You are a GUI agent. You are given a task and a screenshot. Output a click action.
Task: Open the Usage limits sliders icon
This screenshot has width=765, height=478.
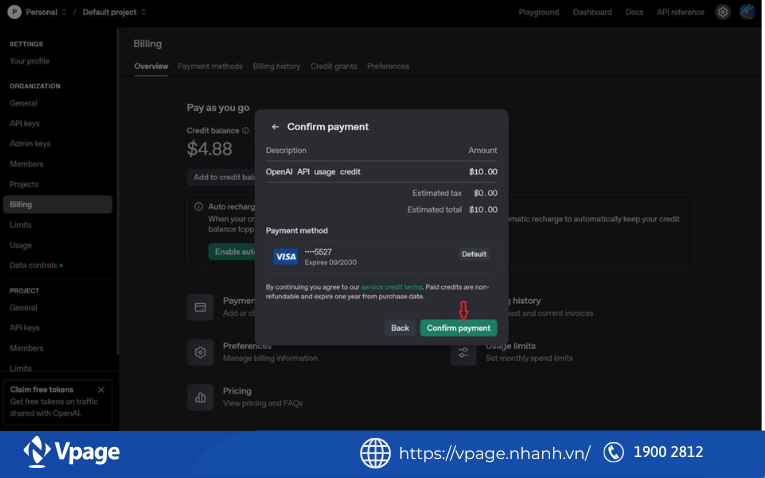click(x=463, y=353)
